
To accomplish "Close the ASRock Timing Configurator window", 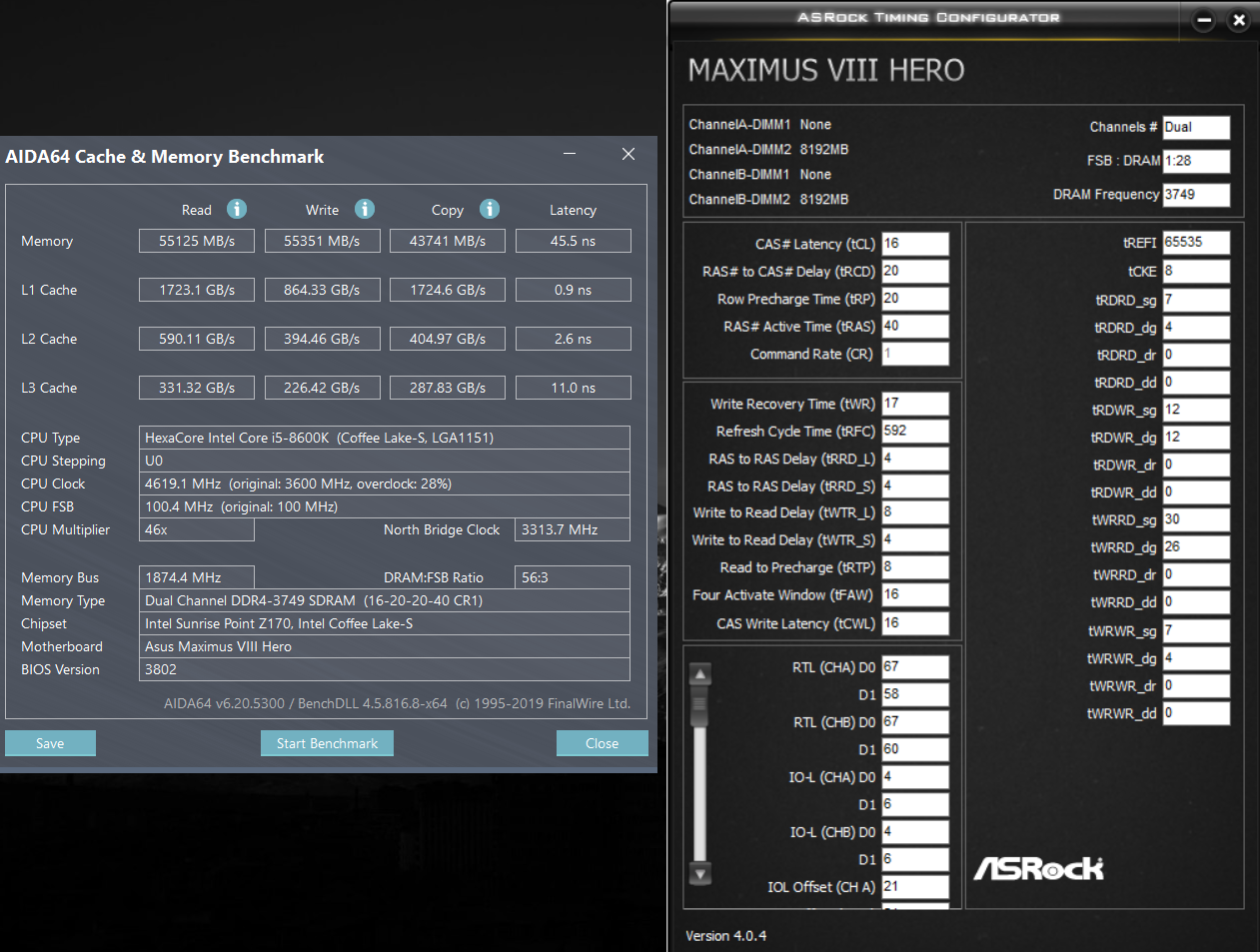I will tap(1239, 19).
